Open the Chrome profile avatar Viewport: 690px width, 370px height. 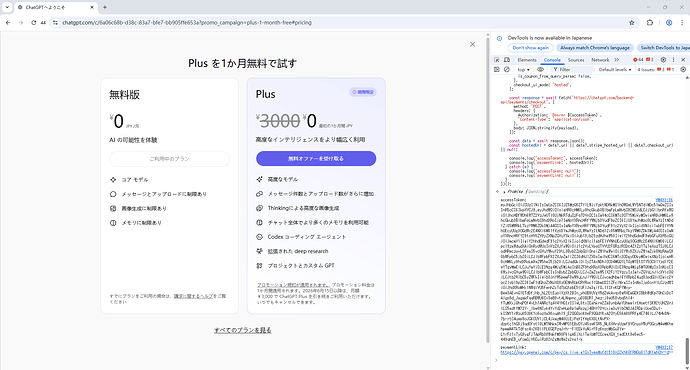tap(669, 22)
